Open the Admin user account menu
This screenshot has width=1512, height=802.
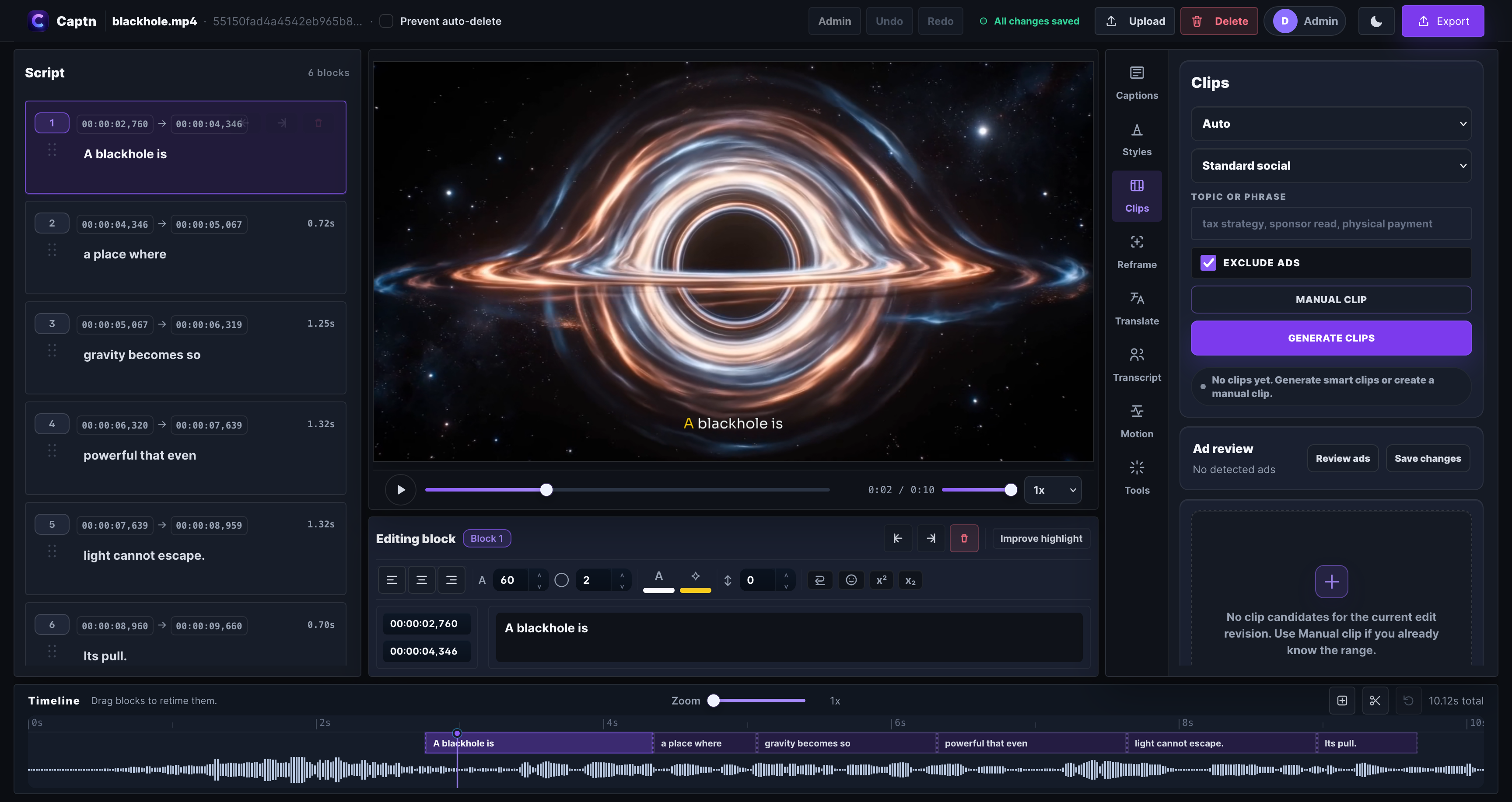[1305, 21]
